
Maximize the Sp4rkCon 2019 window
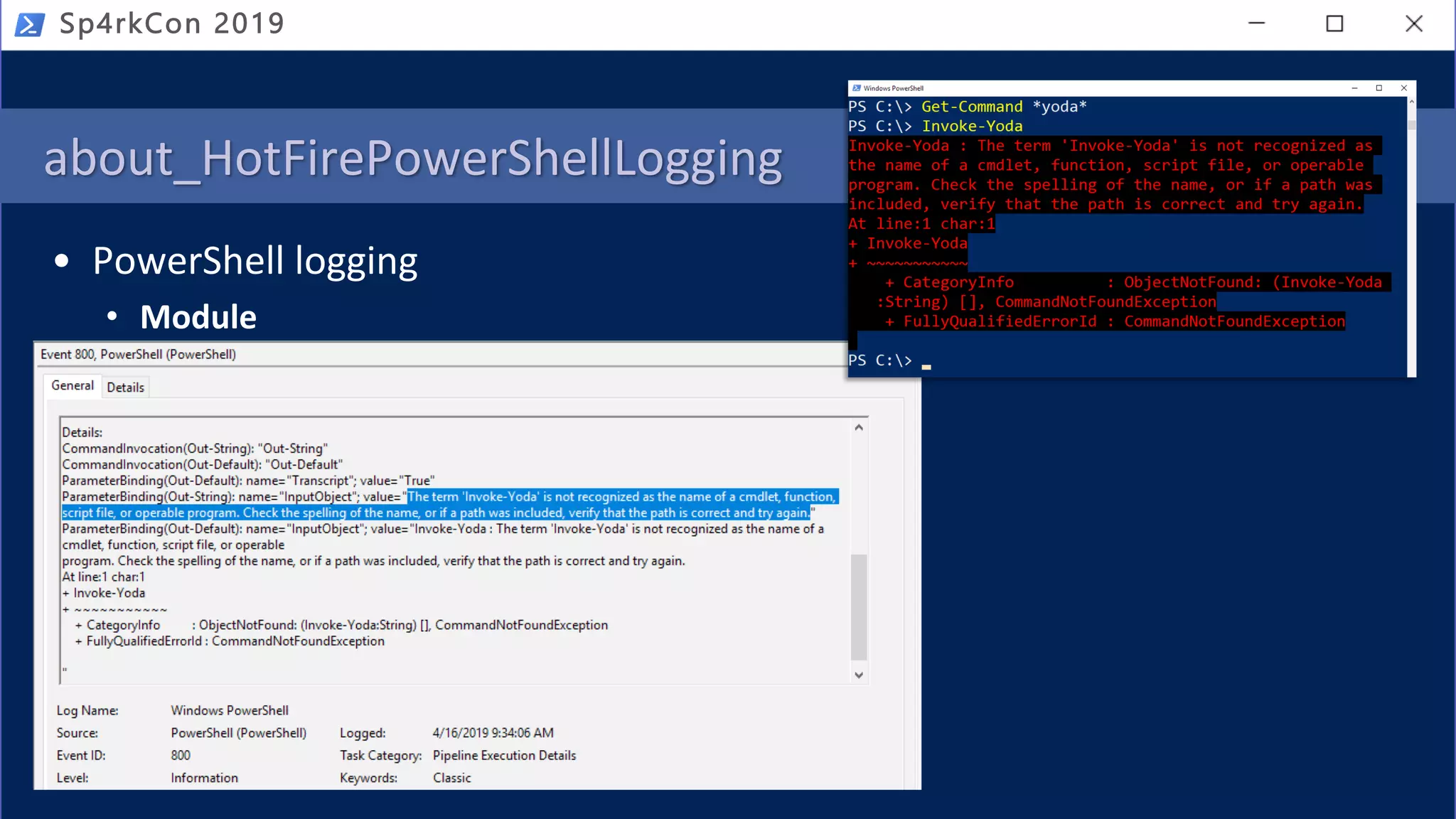coord(1334,23)
